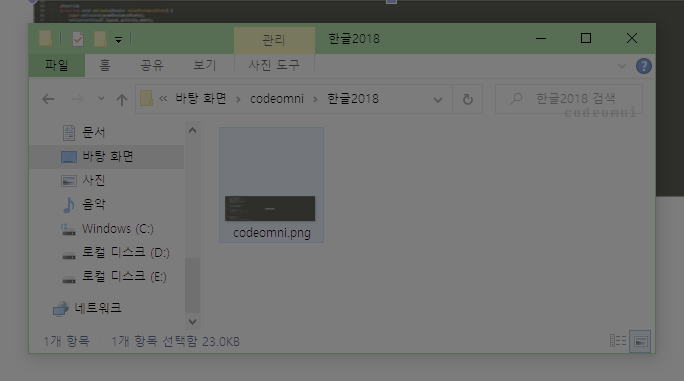Click codeomni in the address path
The width and height of the screenshot is (684, 381).
(x=277, y=99)
